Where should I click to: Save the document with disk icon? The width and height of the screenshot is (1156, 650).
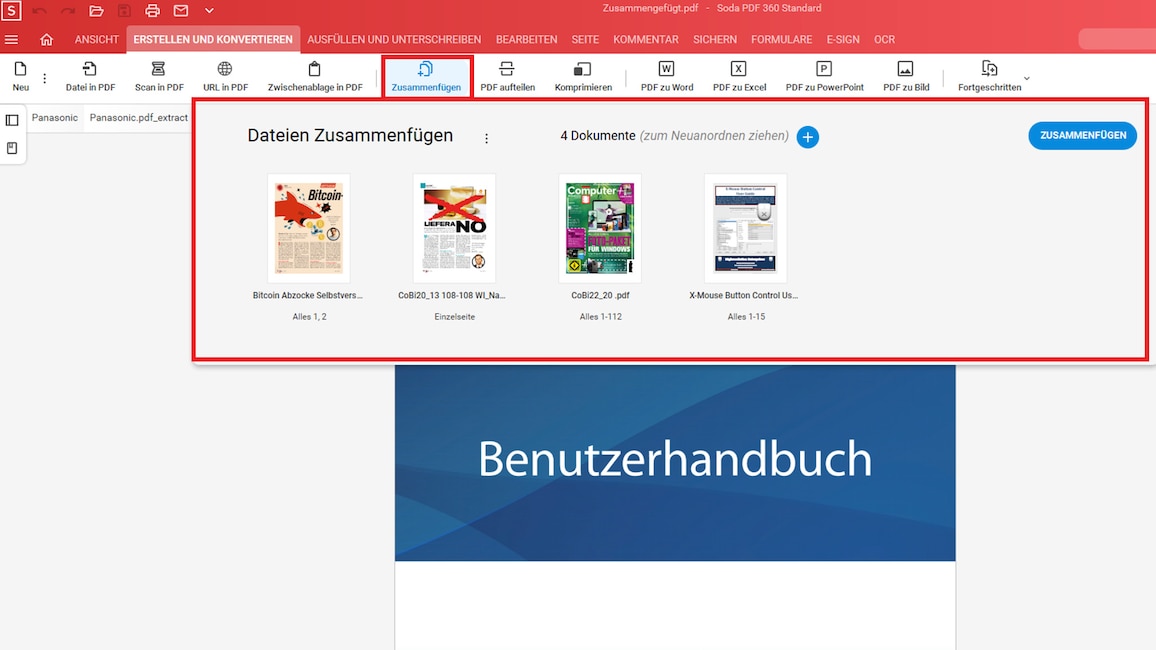124,11
